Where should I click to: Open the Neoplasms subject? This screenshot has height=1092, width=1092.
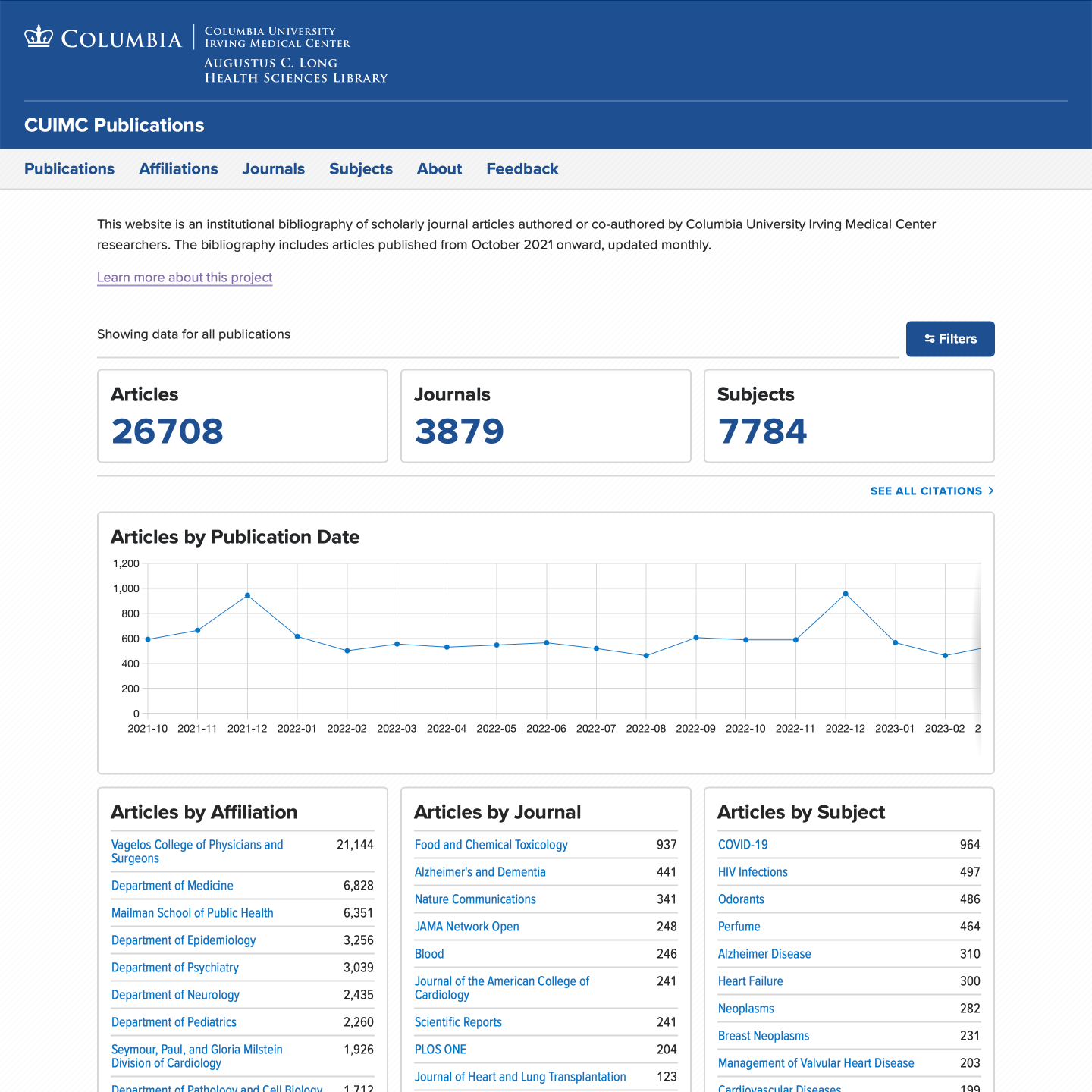746,1009
